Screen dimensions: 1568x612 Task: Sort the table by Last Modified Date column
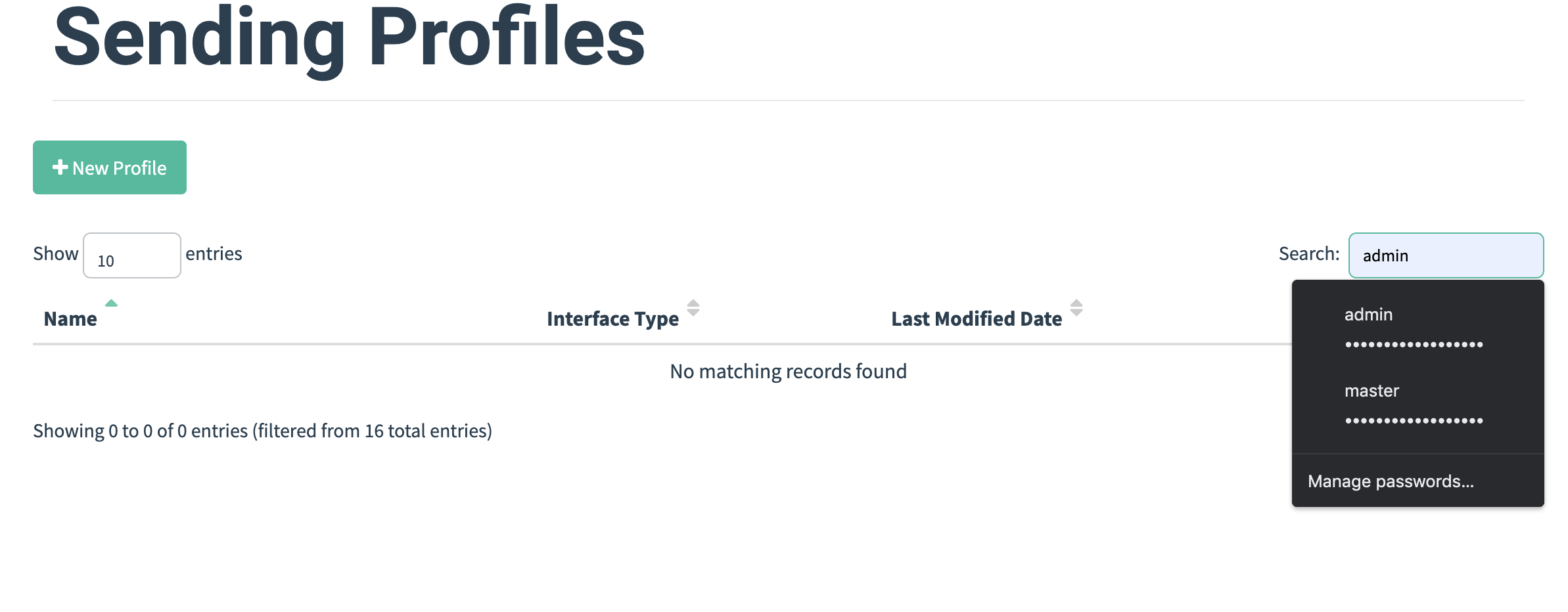click(x=976, y=318)
